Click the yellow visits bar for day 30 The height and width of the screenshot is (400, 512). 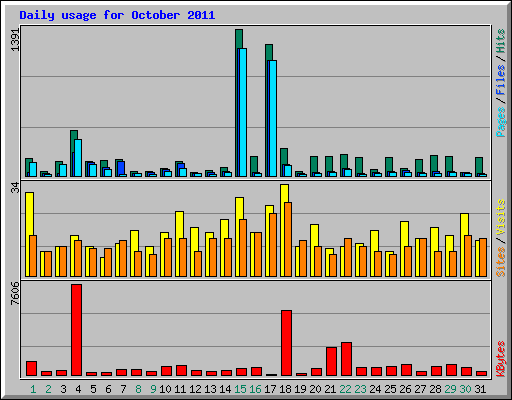pos(464,224)
